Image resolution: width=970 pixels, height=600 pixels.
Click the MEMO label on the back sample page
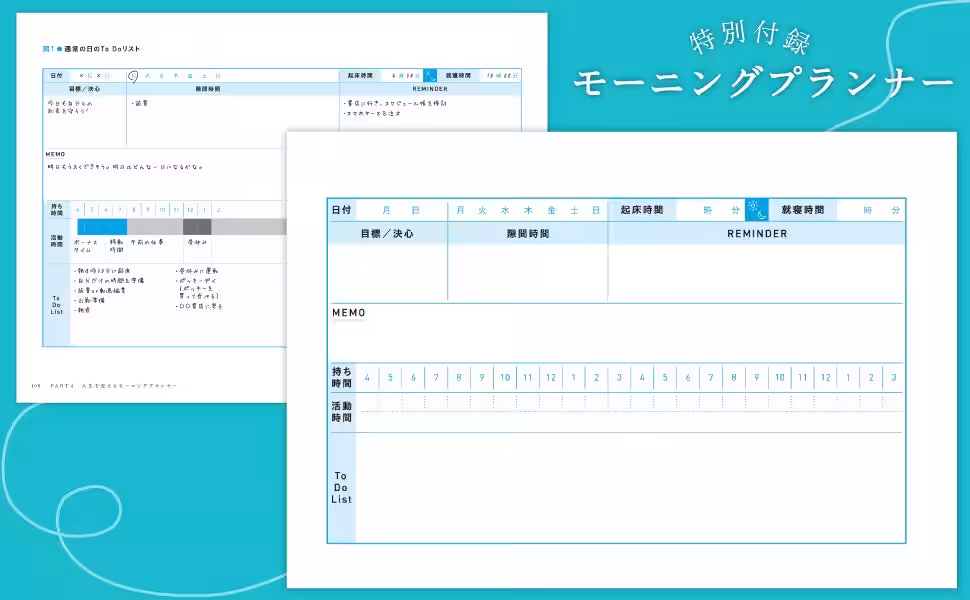tap(56, 154)
